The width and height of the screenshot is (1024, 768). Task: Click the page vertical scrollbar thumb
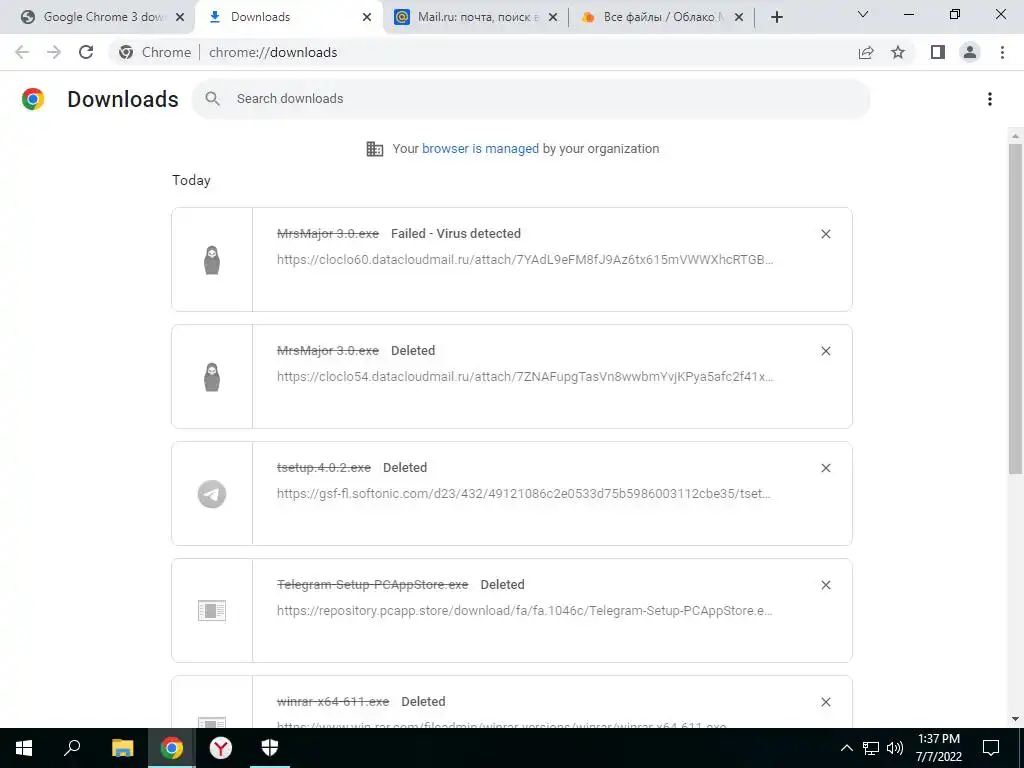1015,307
